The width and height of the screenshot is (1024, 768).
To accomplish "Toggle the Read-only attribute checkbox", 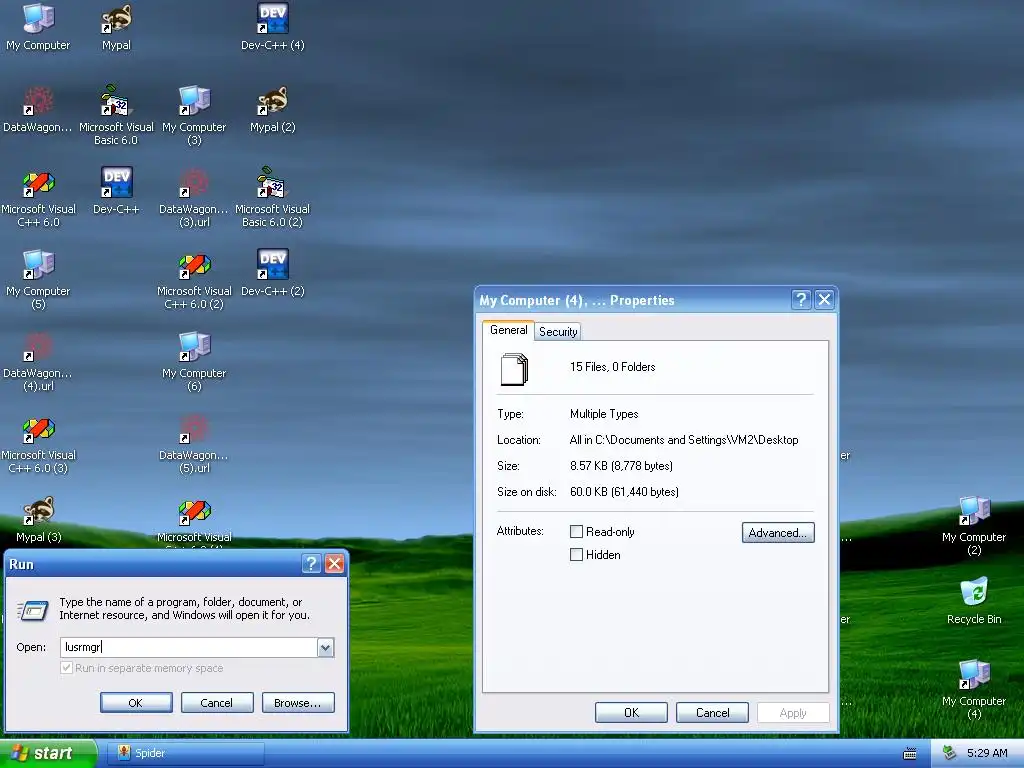I will [576, 532].
